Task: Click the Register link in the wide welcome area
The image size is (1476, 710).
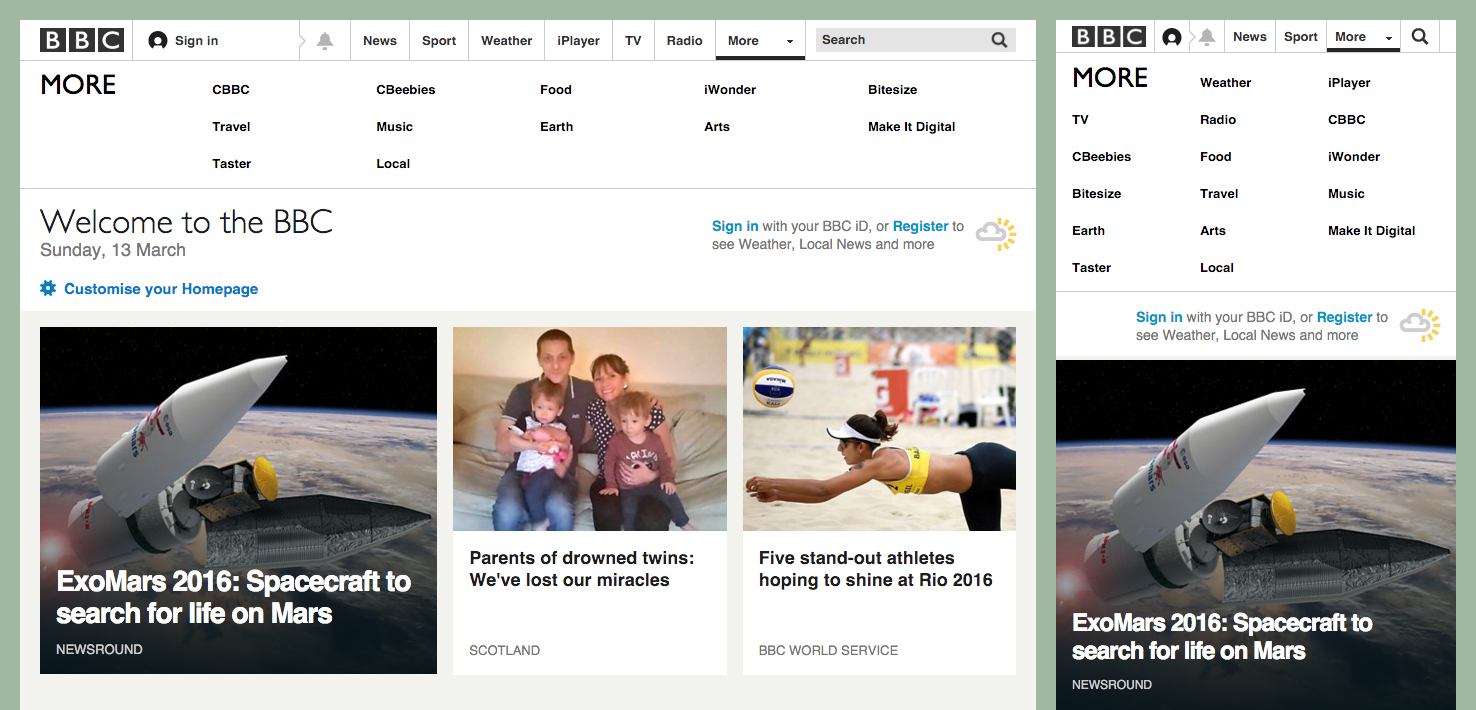Action: 921,226
